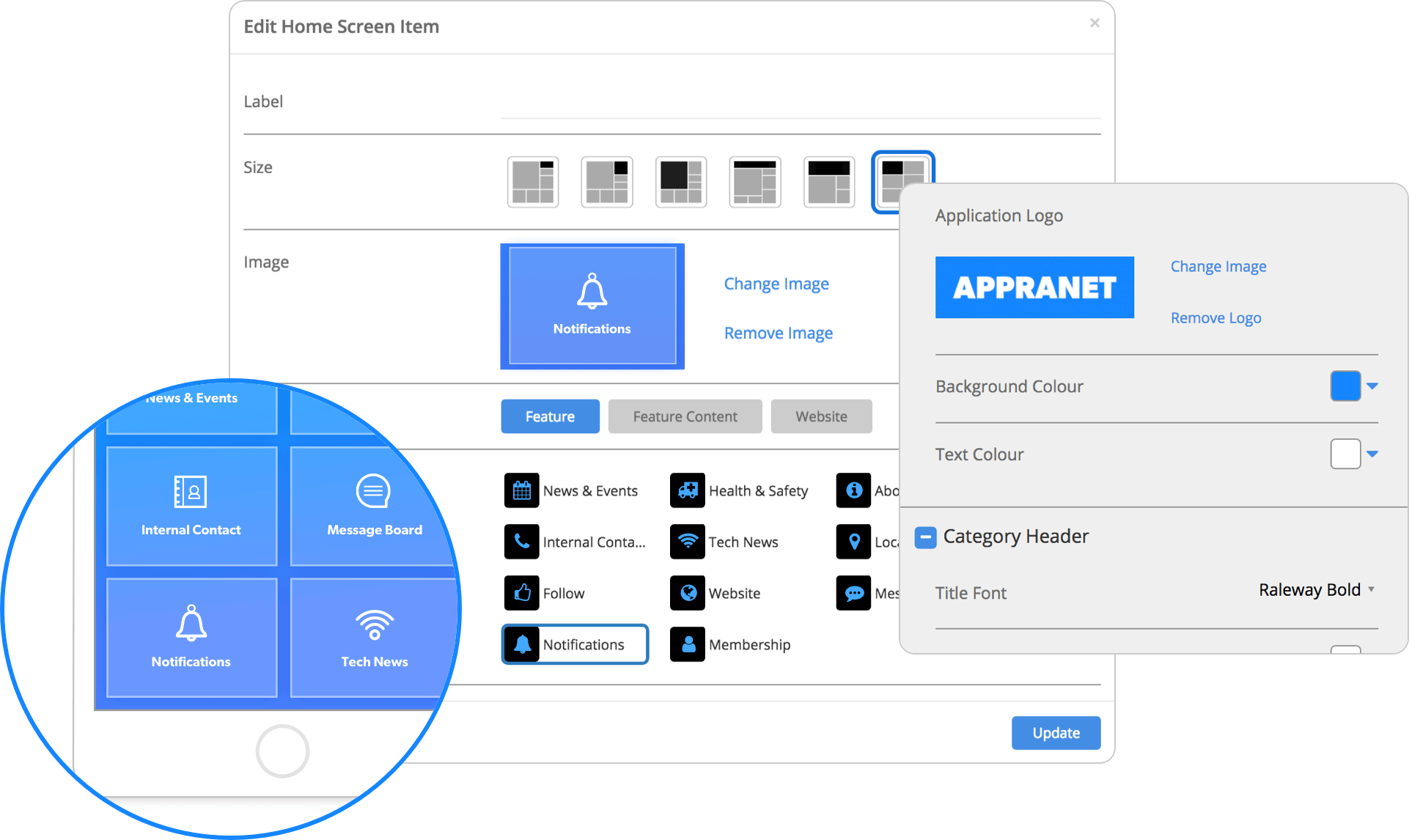Open the Background Colour dropdown arrow
Viewport: 1409px width, 840px height.
[x=1372, y=386]
